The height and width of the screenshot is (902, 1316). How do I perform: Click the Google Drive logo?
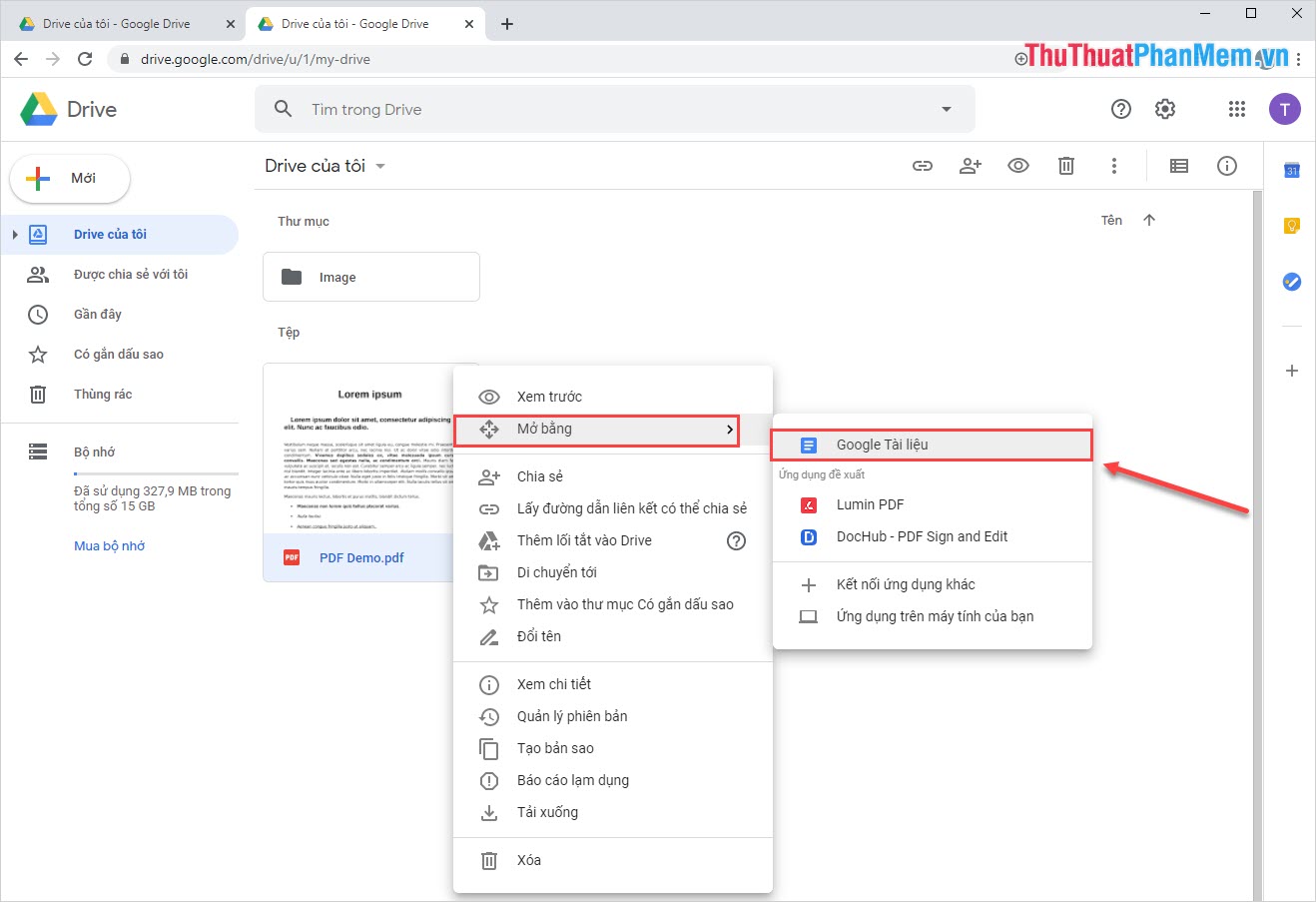coord(40,109)
